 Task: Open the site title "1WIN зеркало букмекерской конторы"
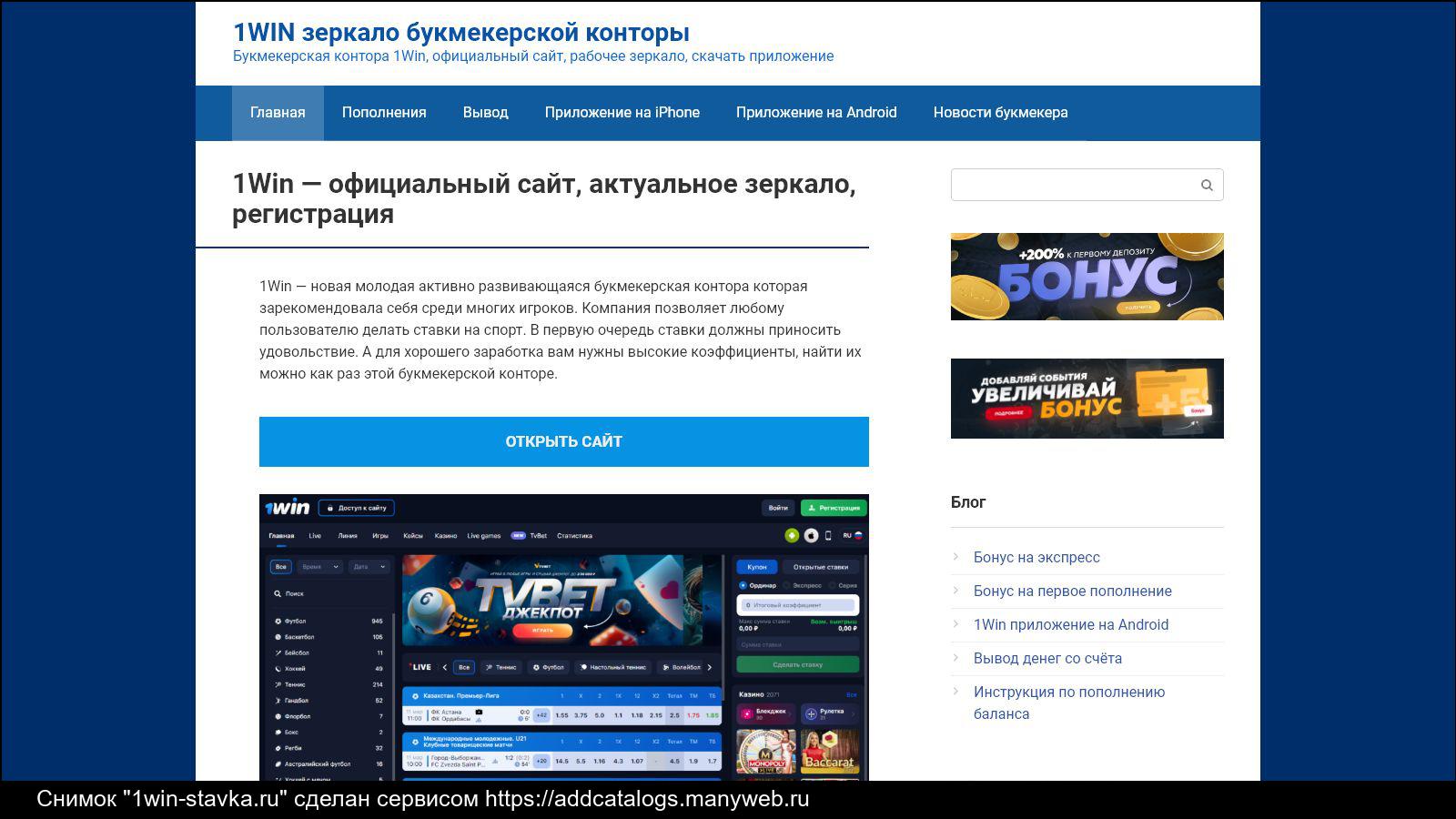460,32
